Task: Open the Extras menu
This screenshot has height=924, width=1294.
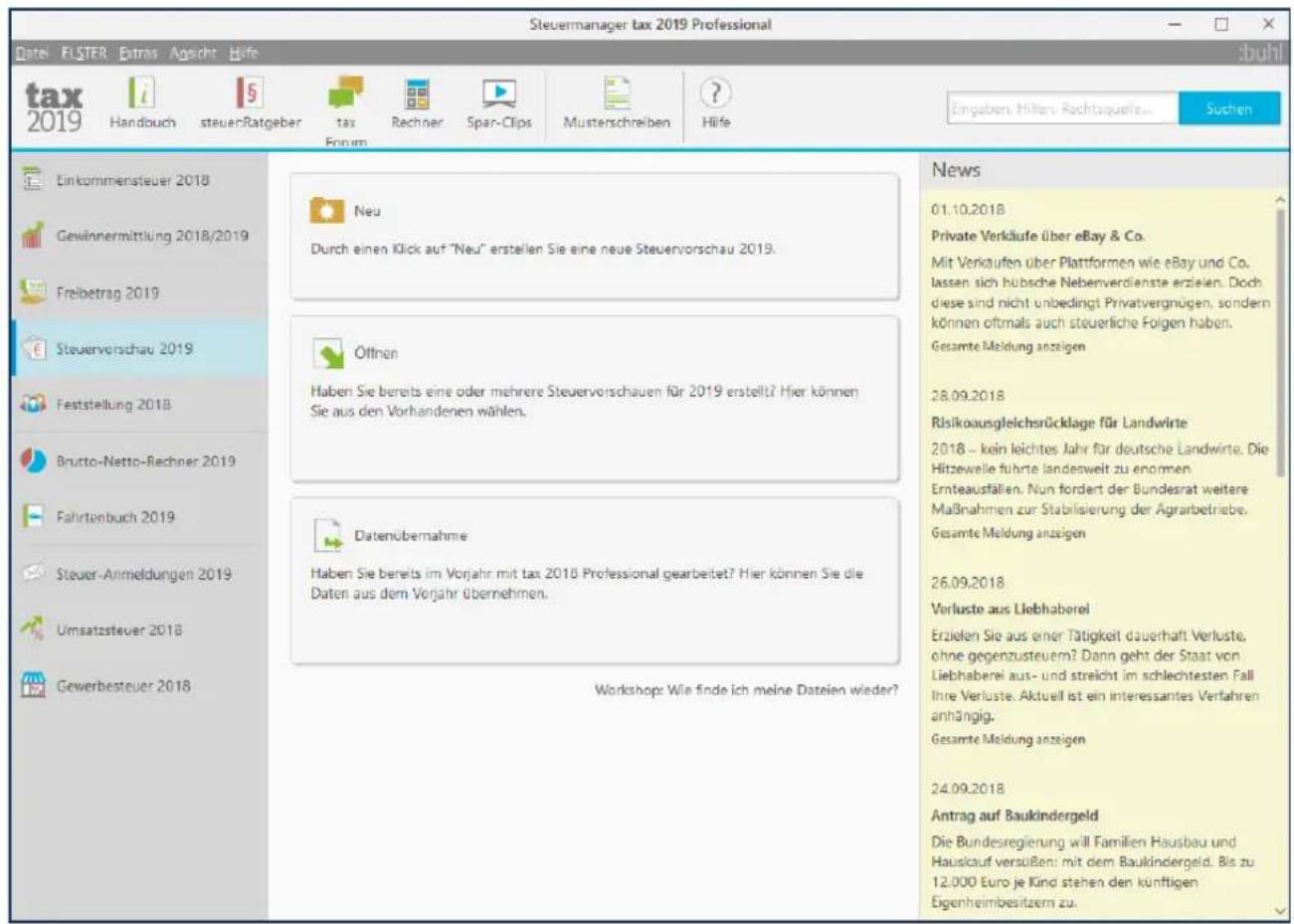Action: pos(138,53)
